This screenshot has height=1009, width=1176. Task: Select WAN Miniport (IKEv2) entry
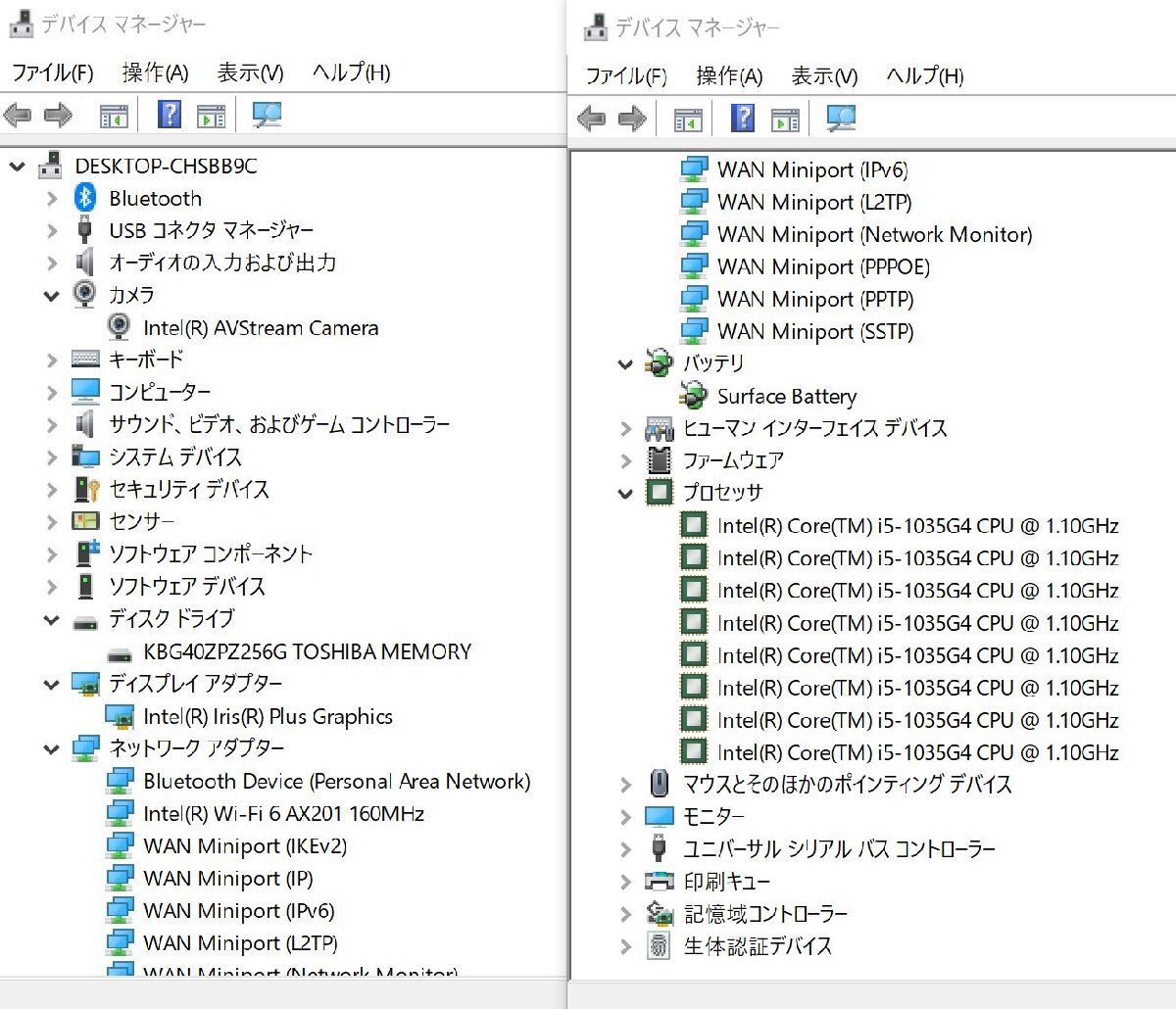(x=245, y=845)
